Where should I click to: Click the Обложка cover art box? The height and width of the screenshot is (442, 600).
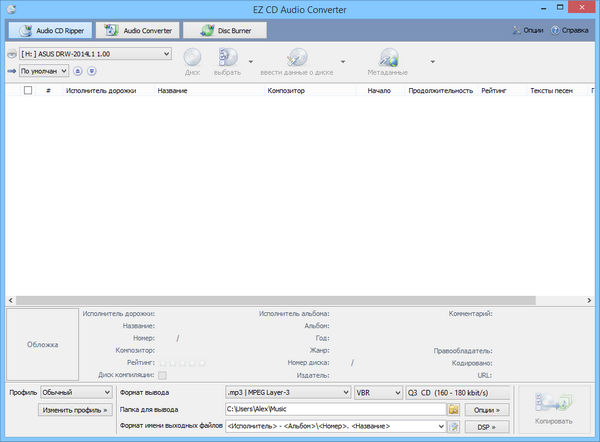(42, 344)
